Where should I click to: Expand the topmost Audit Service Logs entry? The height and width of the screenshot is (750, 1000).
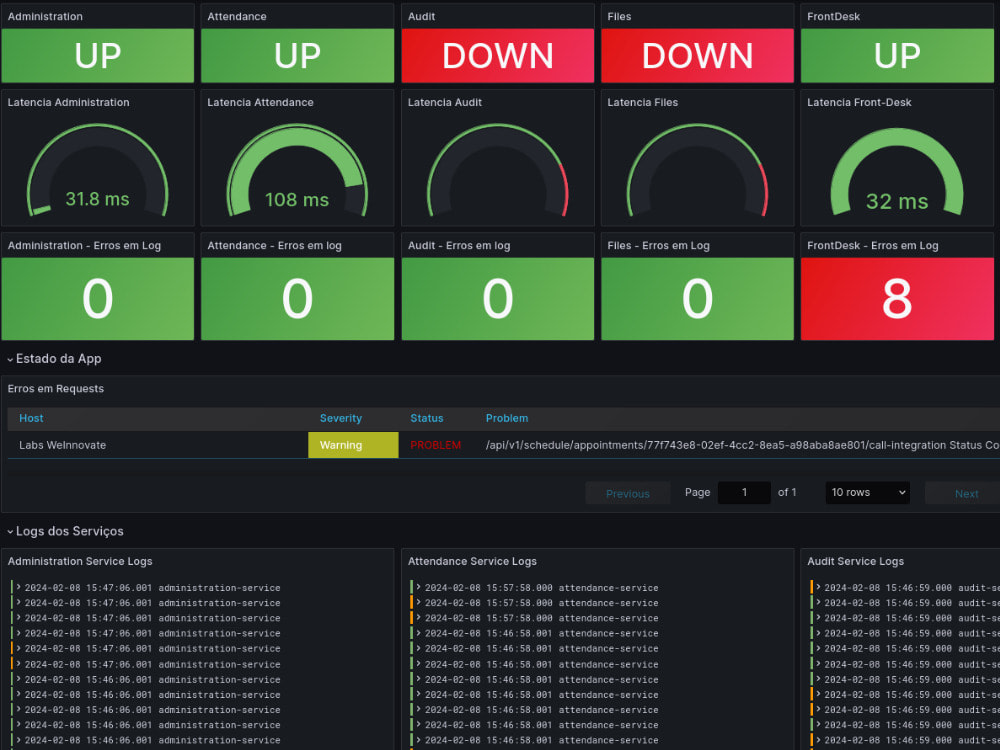coord(818,587)
